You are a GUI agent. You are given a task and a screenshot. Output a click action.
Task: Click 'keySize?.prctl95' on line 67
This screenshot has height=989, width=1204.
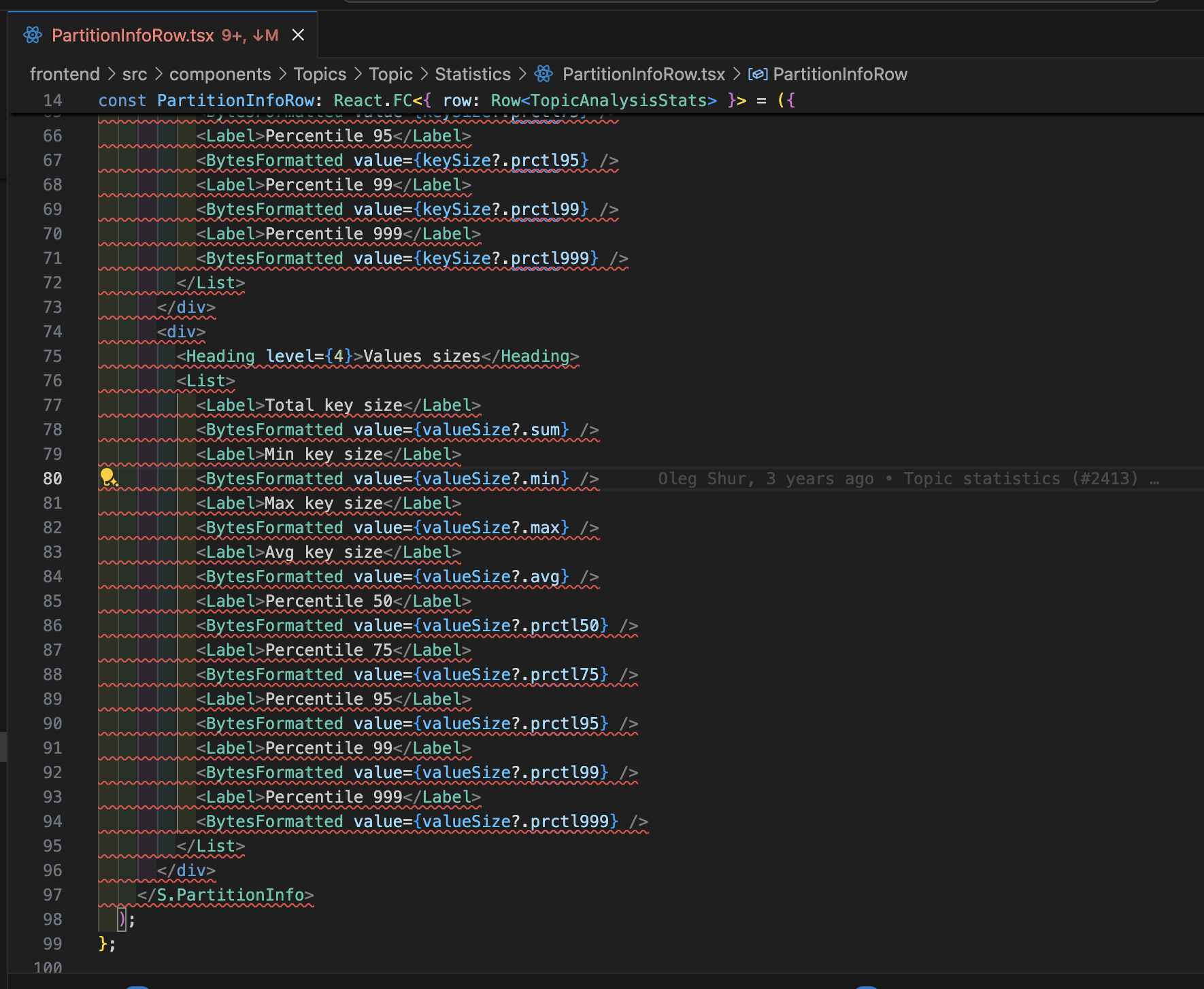(501, 161)
